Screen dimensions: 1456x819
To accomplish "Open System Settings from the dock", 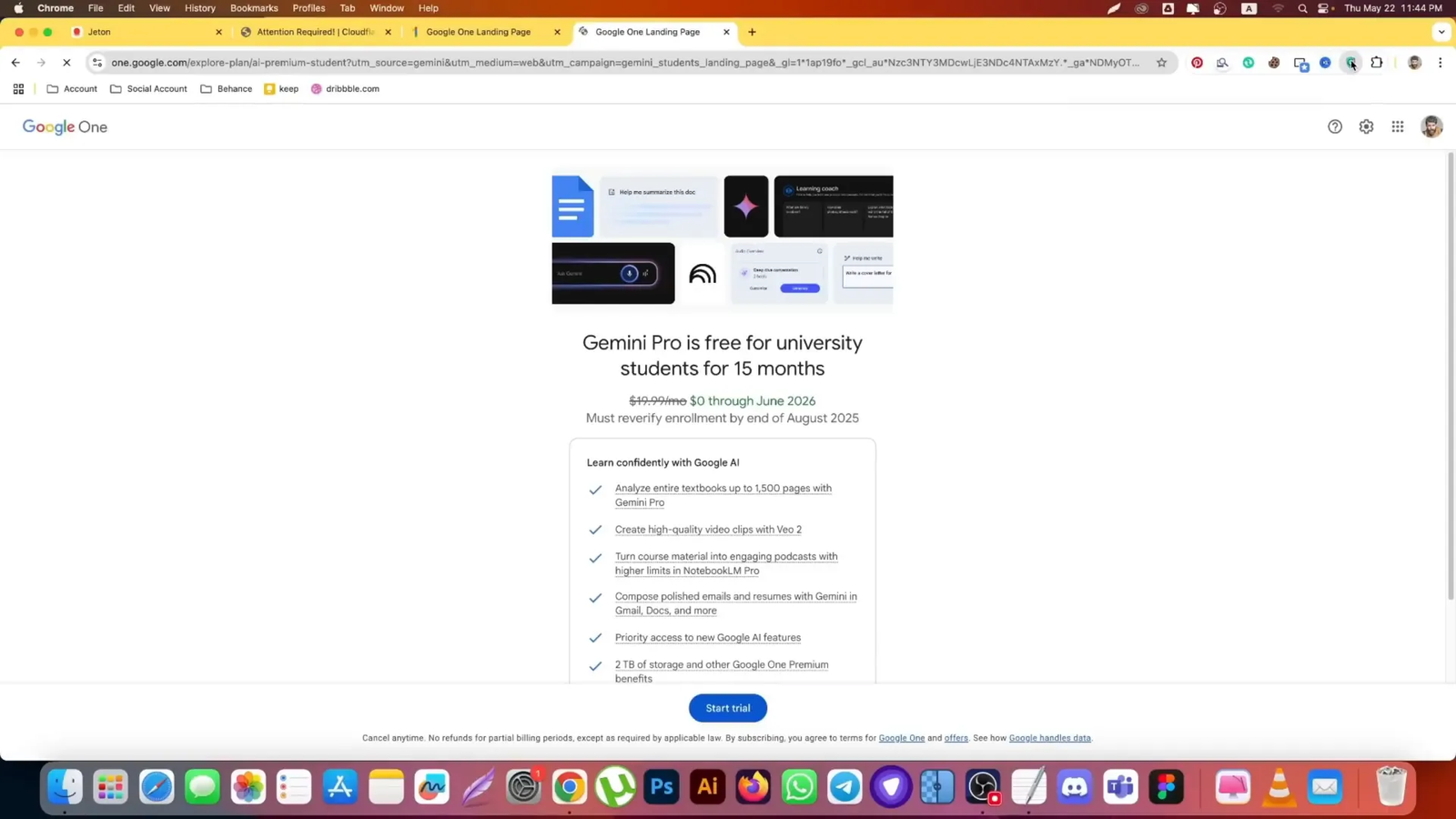I will pyautogui.click(x=523, y=787).
